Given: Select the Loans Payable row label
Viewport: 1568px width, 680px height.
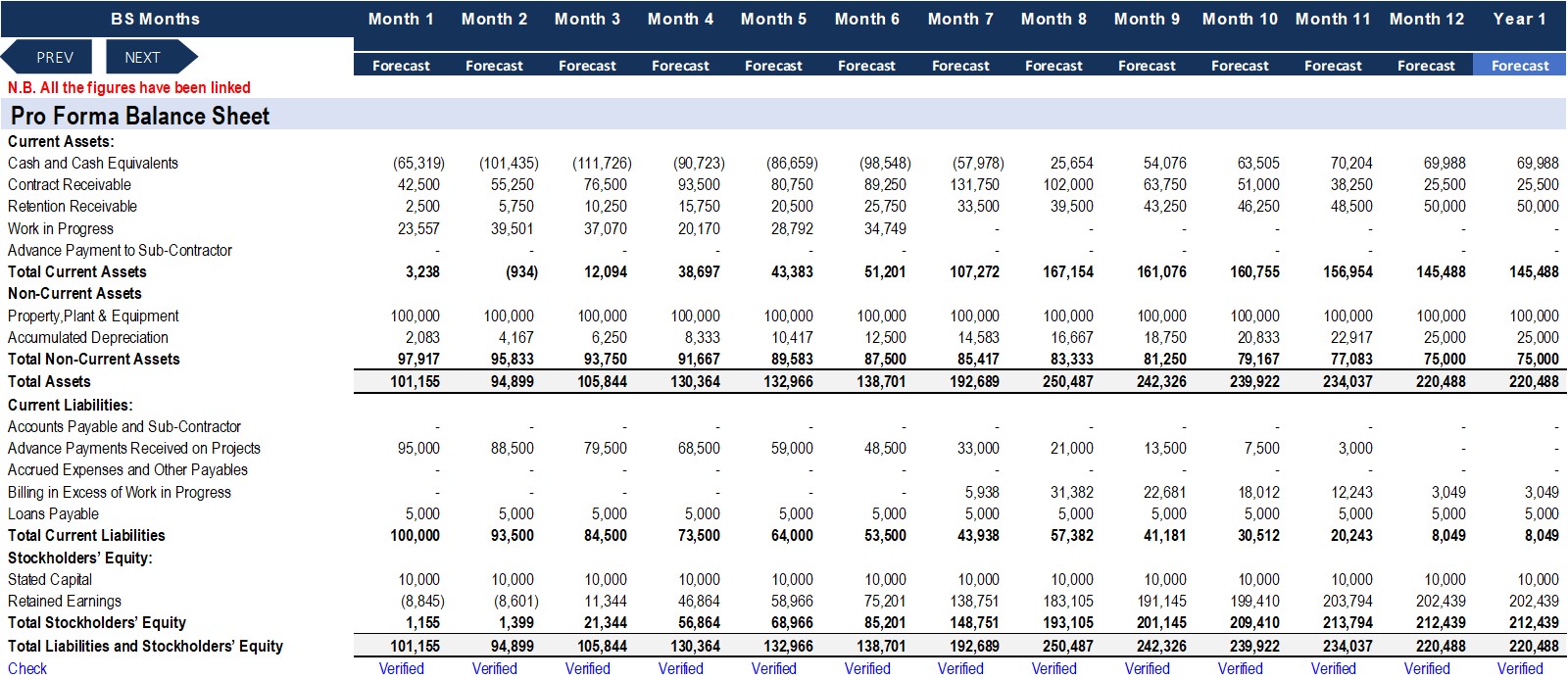Looking at the screenshot, I should coord(54,513).
